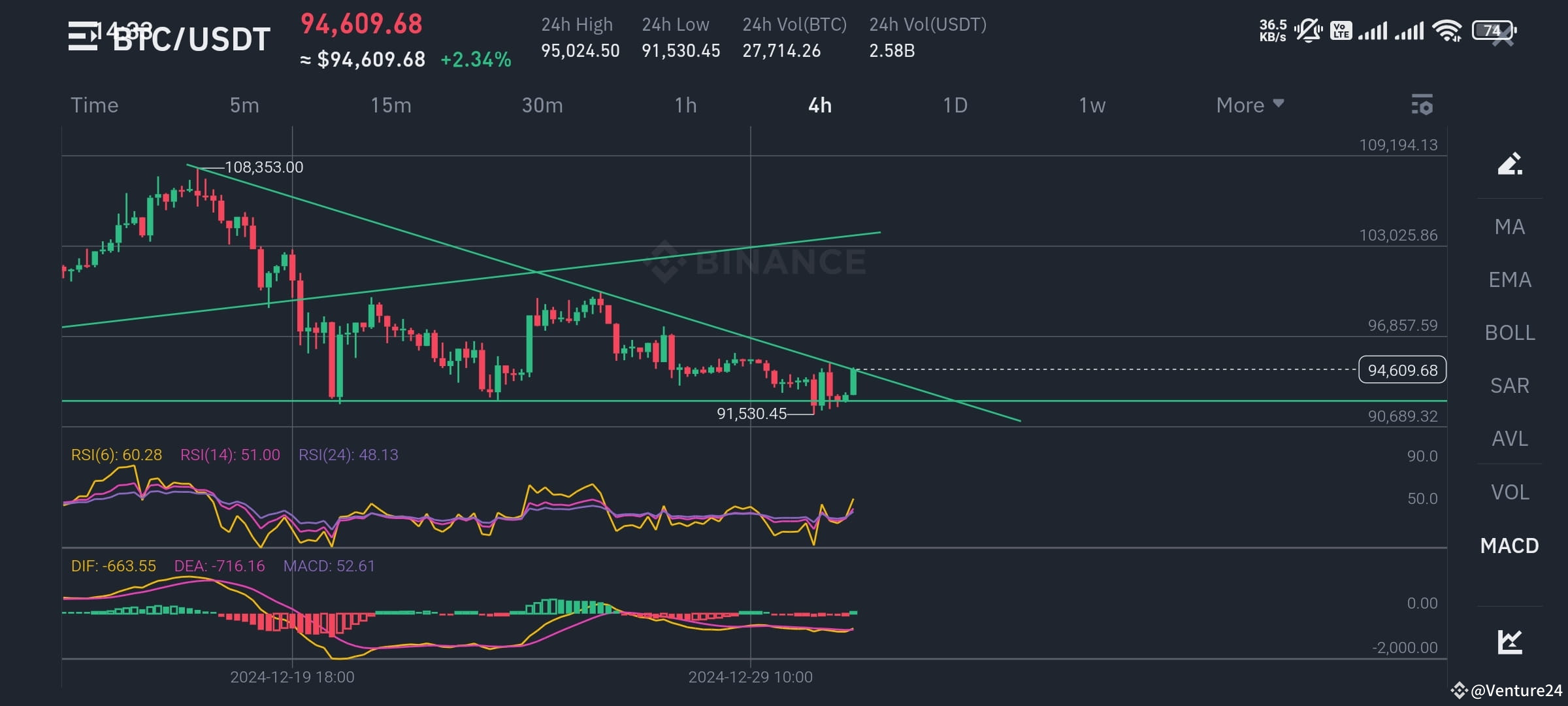The height and width of the screenshot is (706, 1568).
Task: Tap the 103,025.86 price axis label
Action: [x=1398, y=235]
